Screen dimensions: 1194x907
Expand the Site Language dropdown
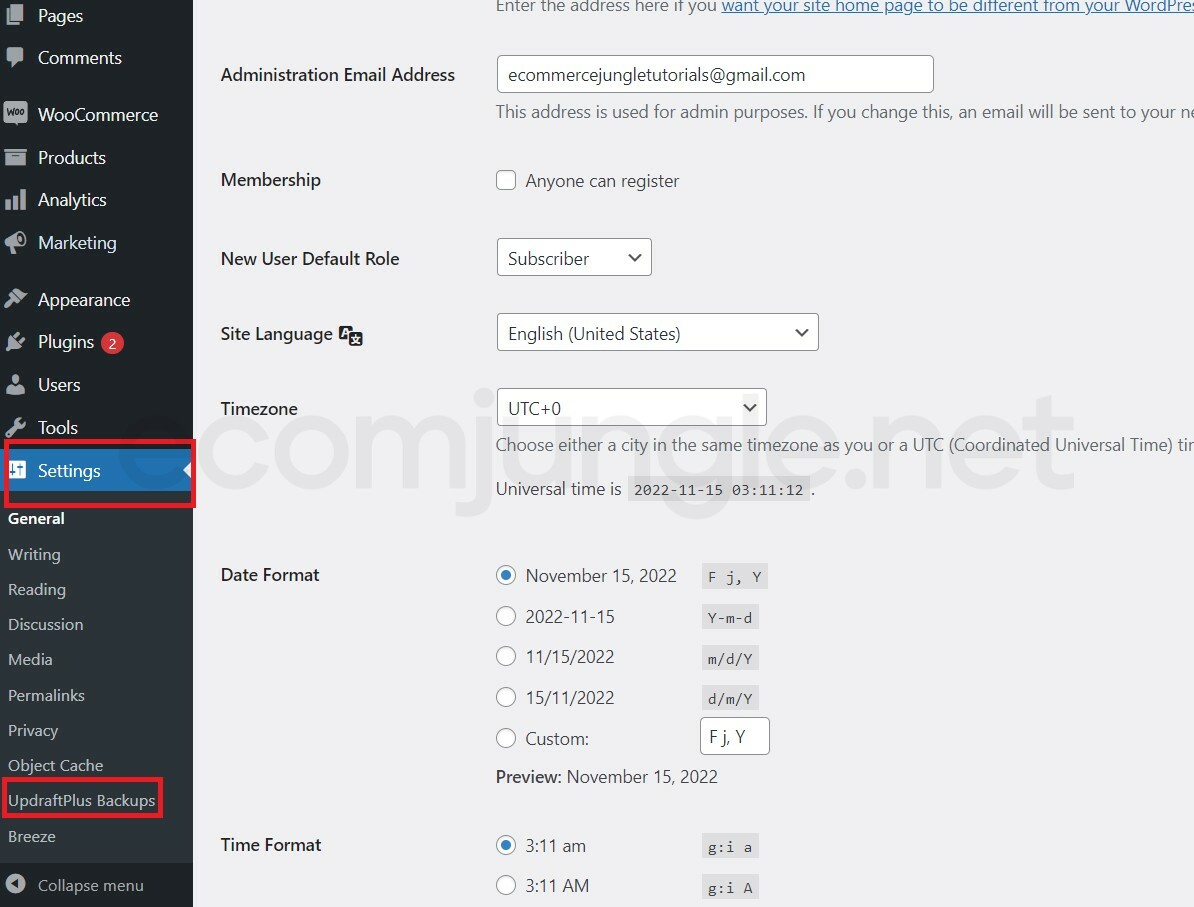coord(658,332)
